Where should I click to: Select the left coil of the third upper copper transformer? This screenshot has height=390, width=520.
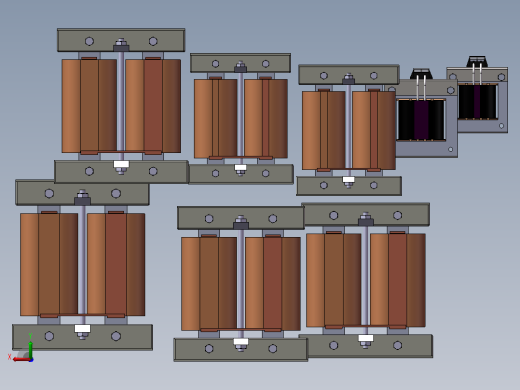324,130
